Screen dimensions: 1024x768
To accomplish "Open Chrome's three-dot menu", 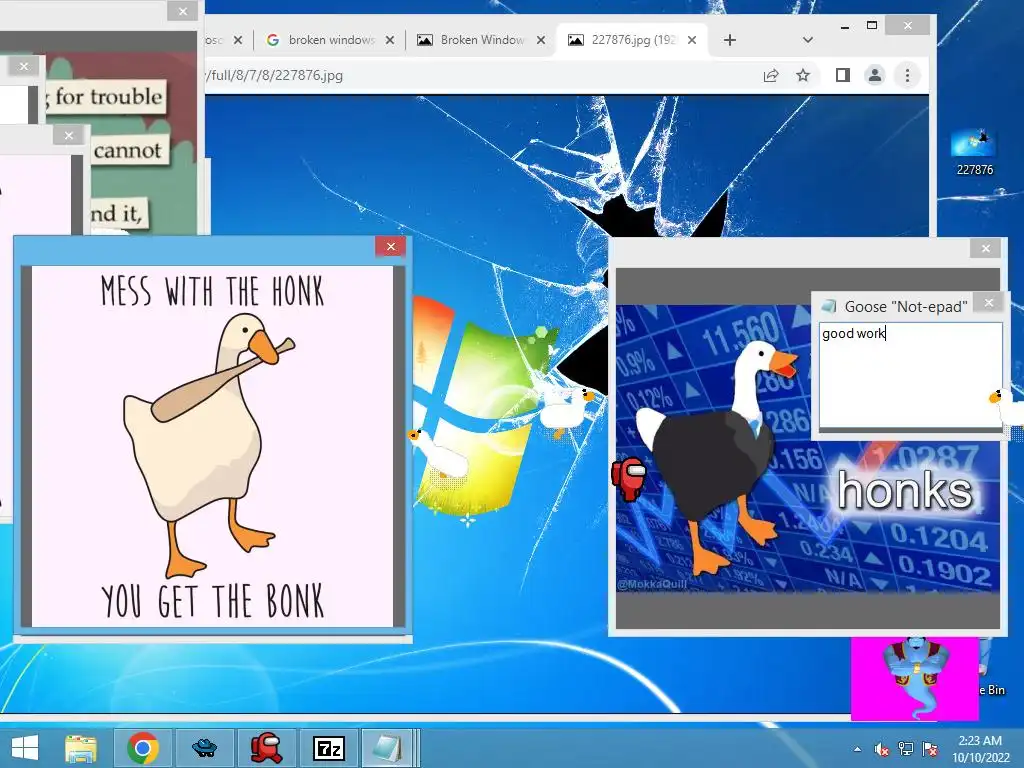I will click(x=907, y=76).
